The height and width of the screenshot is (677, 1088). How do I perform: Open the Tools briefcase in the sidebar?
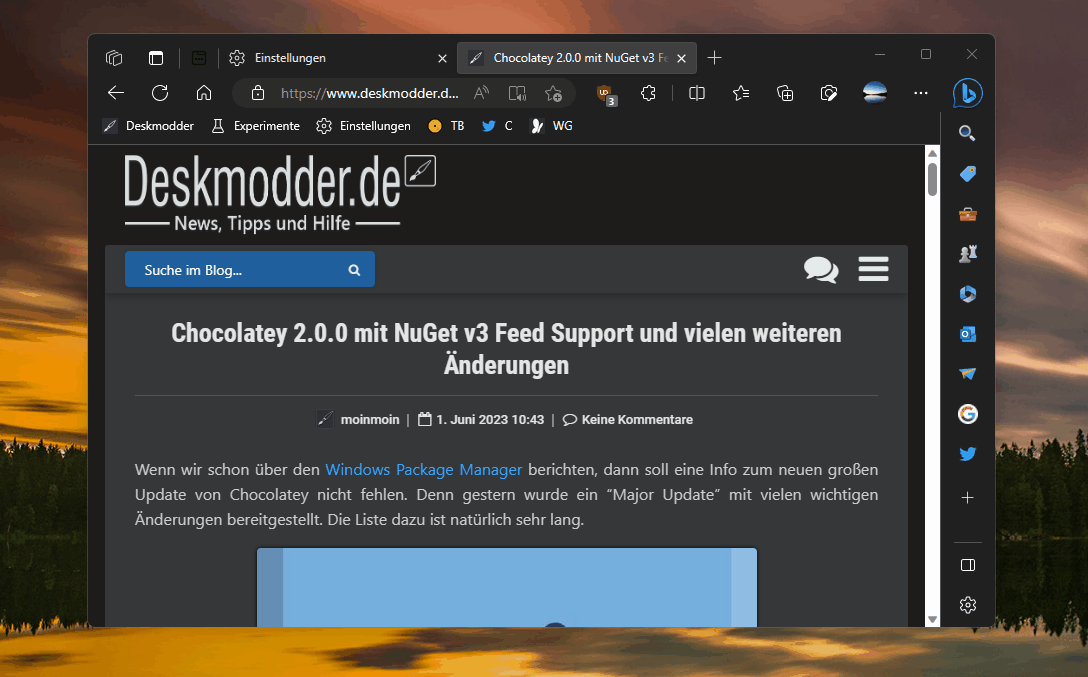[x=967, y=214]
